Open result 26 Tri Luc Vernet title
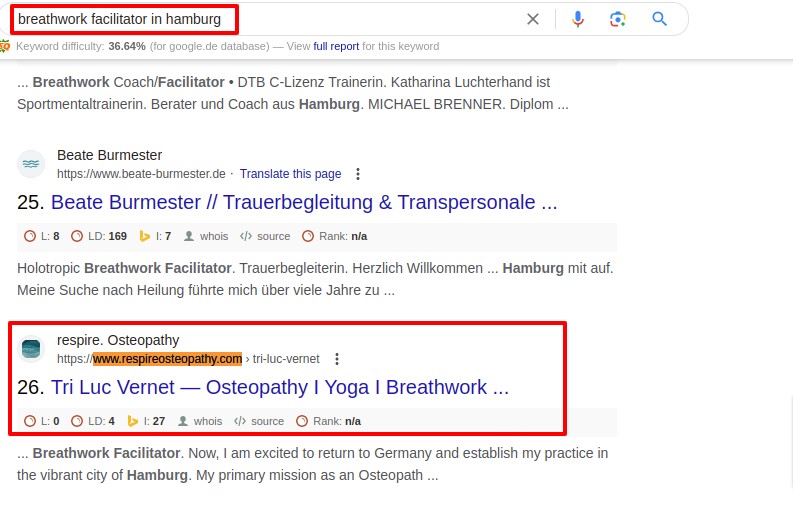This screenshot has height=512, width=793. coord(280,388)
